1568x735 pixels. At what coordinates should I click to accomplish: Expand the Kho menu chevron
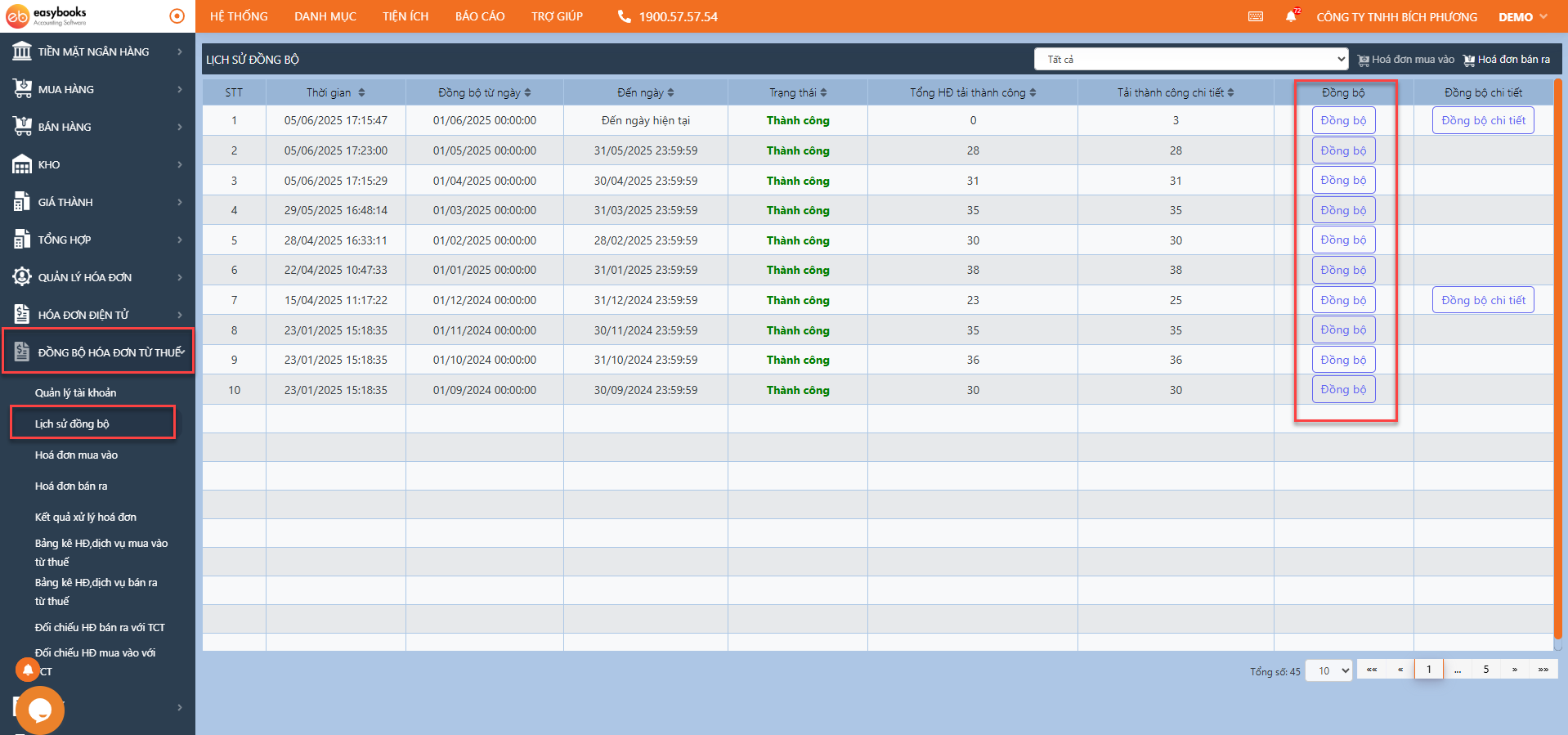[180, 164]
